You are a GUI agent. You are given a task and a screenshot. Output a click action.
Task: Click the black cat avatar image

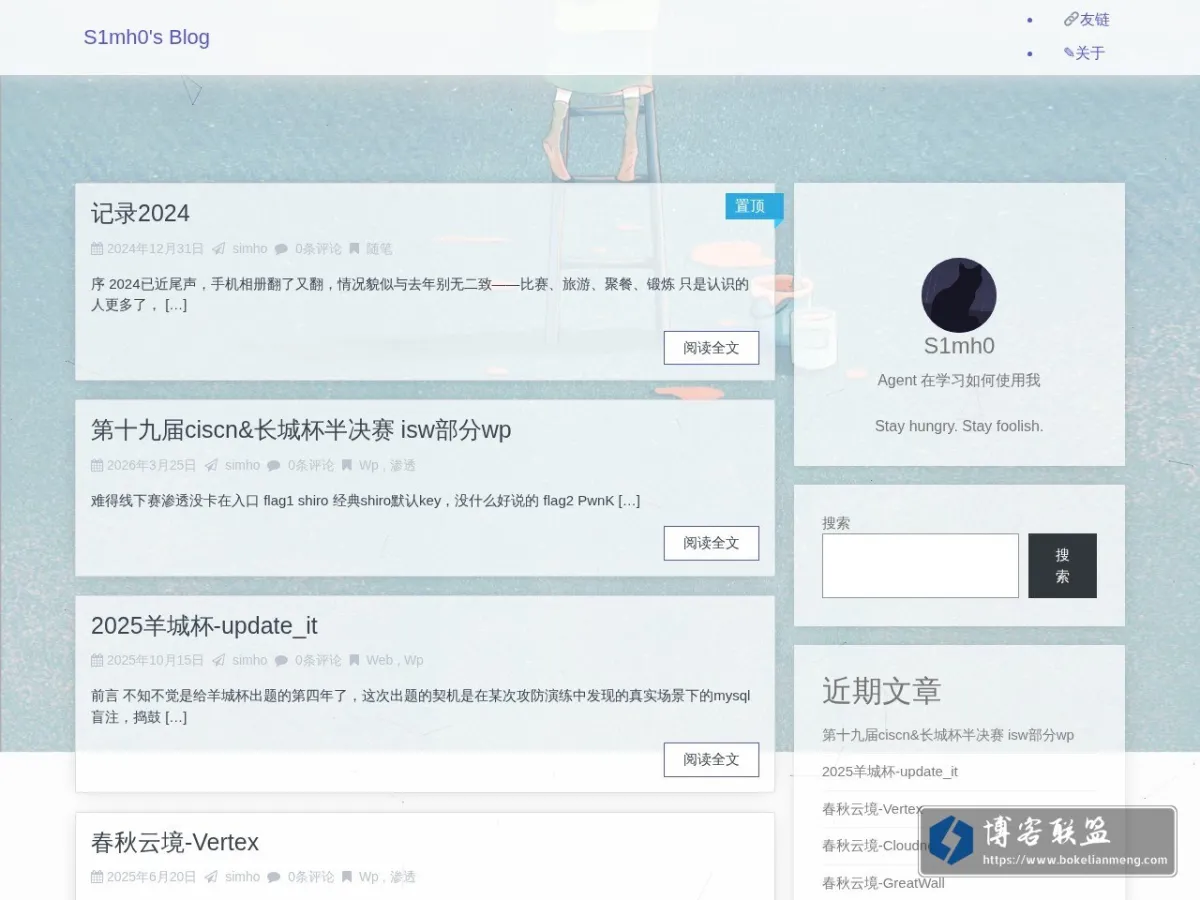[x=959, y=295]
